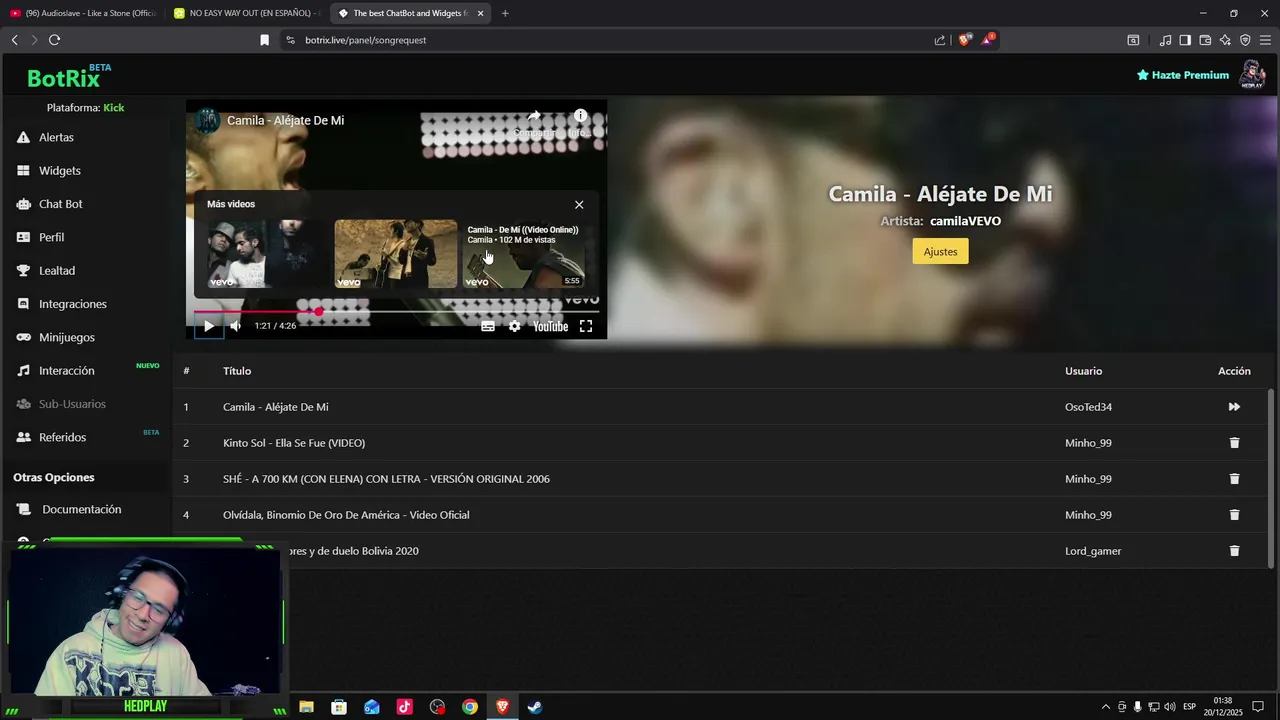Toggle video subtitles
1280x720 pixels.
[488, 326]
